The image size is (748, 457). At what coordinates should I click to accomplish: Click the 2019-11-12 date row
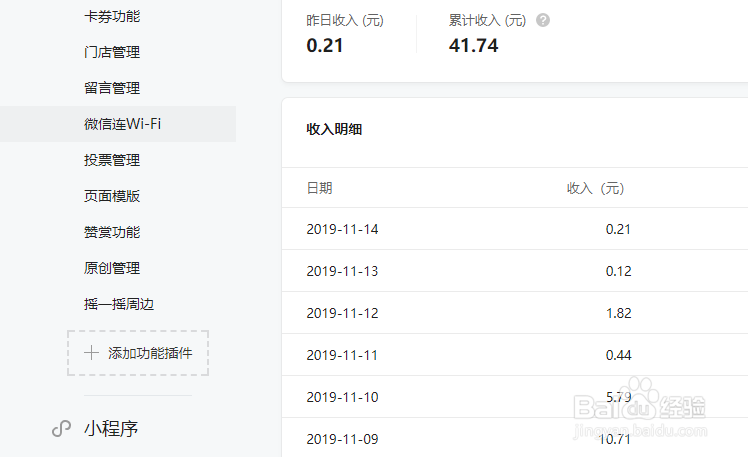coord(343,313)
